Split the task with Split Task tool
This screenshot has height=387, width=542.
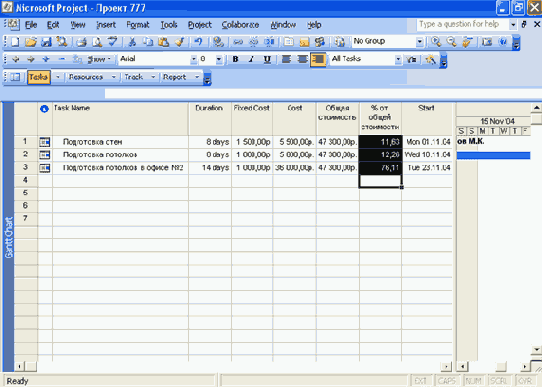(269, 42)
